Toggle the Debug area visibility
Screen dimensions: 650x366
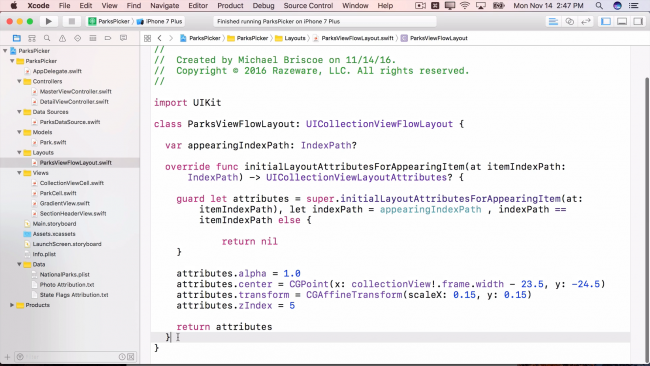point(622,21)
